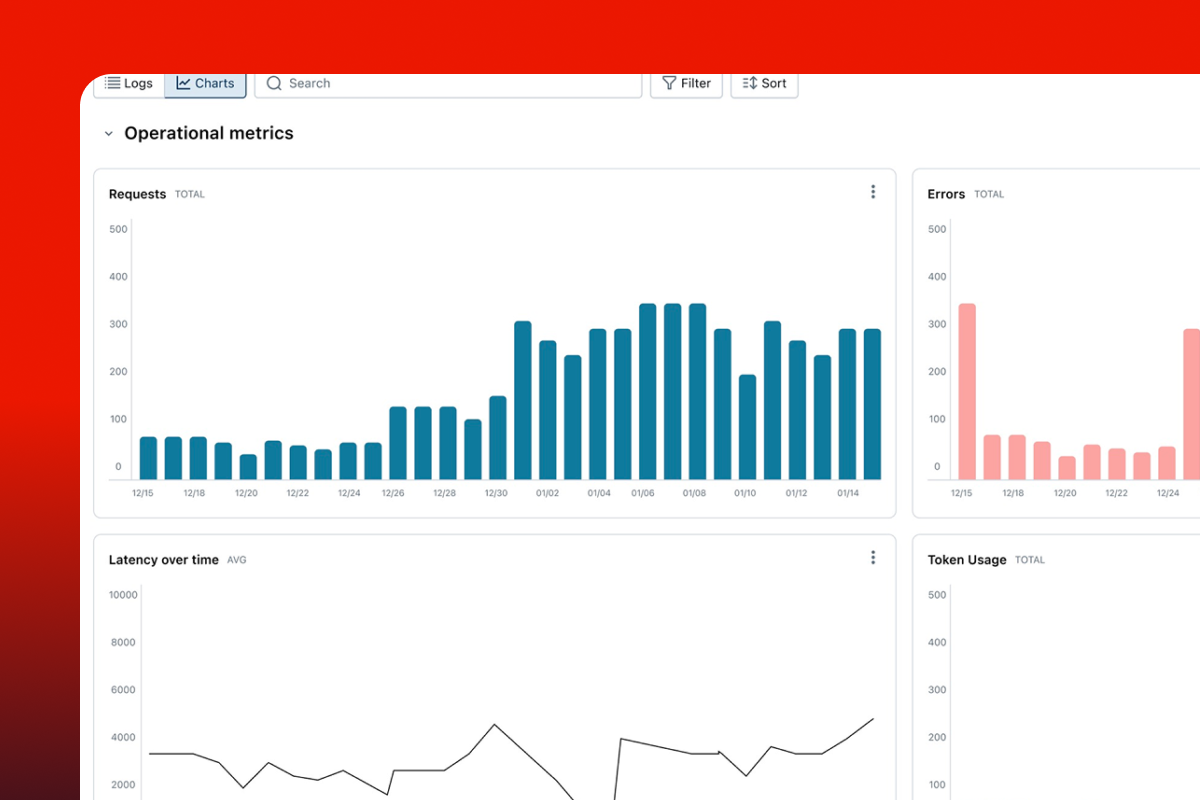The width and height of the screenshot is (1200, 800).
Task: Open the Sort button
Action: coord(764,84)
